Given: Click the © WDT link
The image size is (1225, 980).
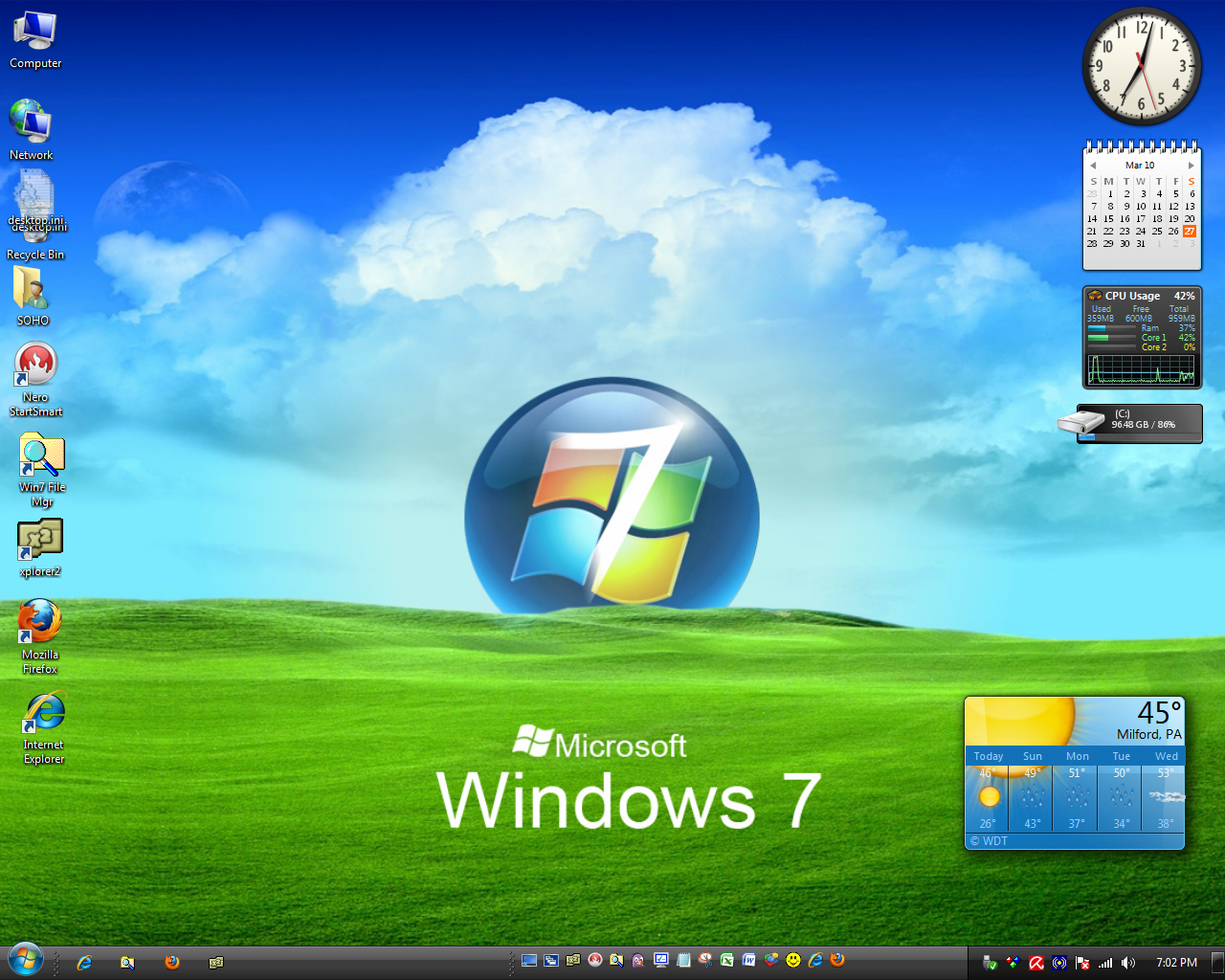Looking at the screenshot, I should pyautogui.click(x=989, y=841).
